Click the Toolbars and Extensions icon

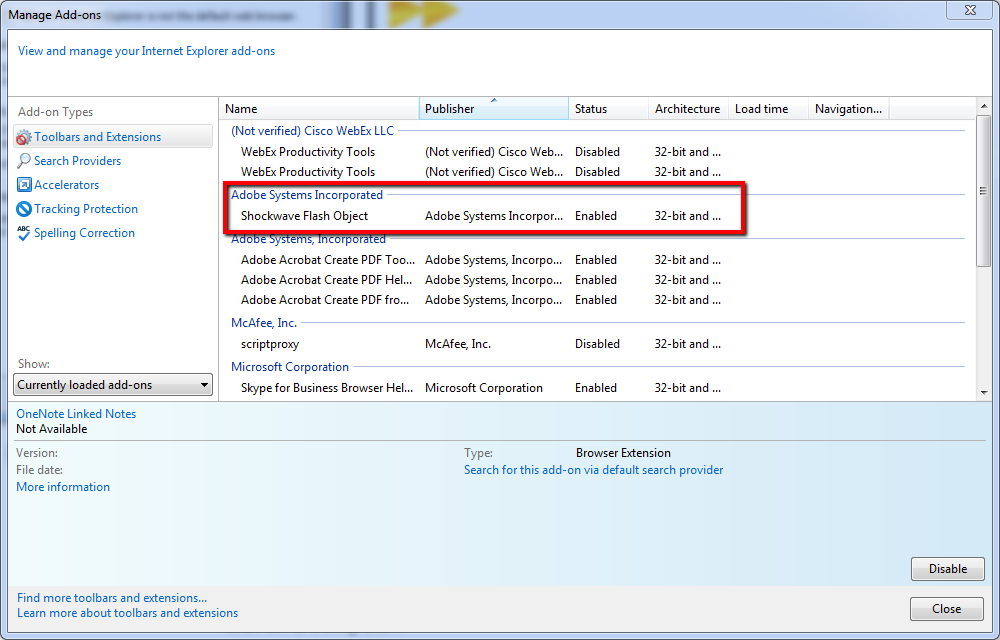[24, 137]
